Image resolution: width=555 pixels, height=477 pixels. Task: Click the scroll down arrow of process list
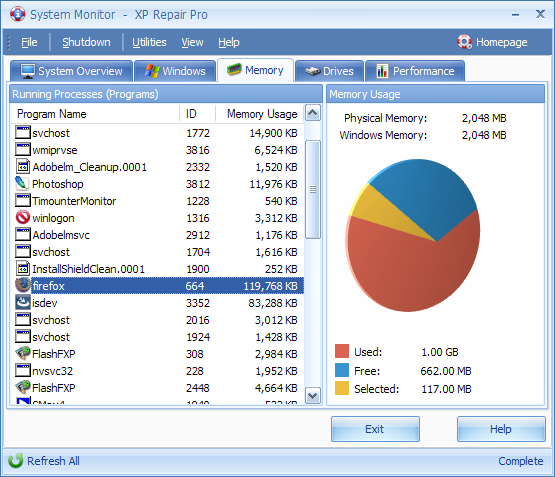[313, 396]
